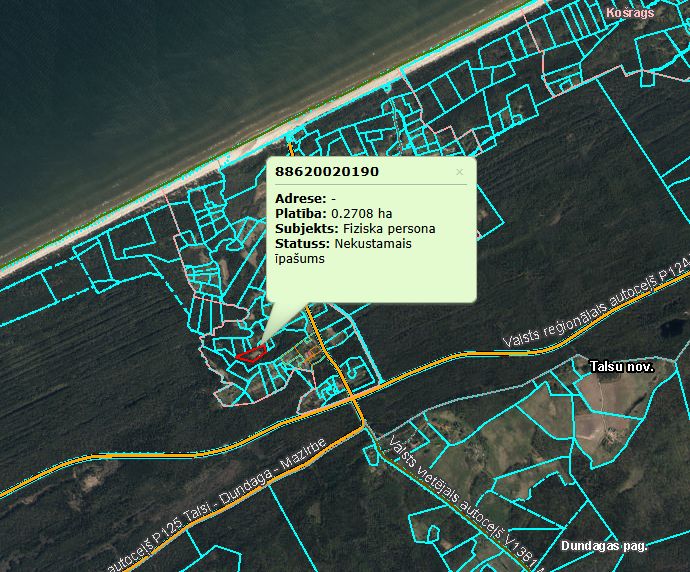Screen dimensions: 690x572
Task: Click cadastral number 88620020190 in popup
Action: click(327, 172)
